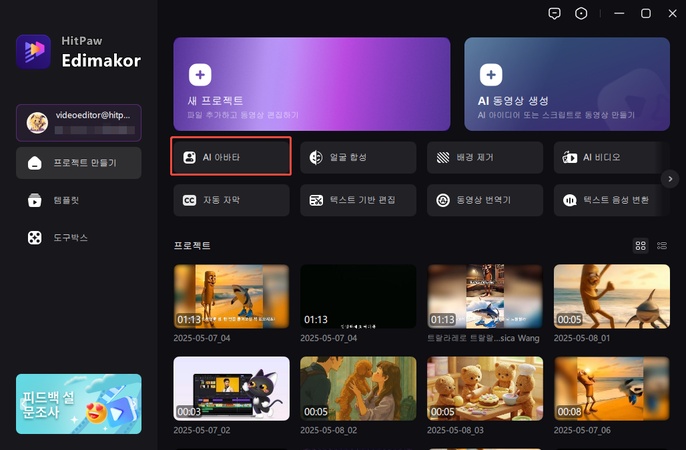
Task: Open the black 01:13 project thumbnail
Action: [x=358, y=296]
